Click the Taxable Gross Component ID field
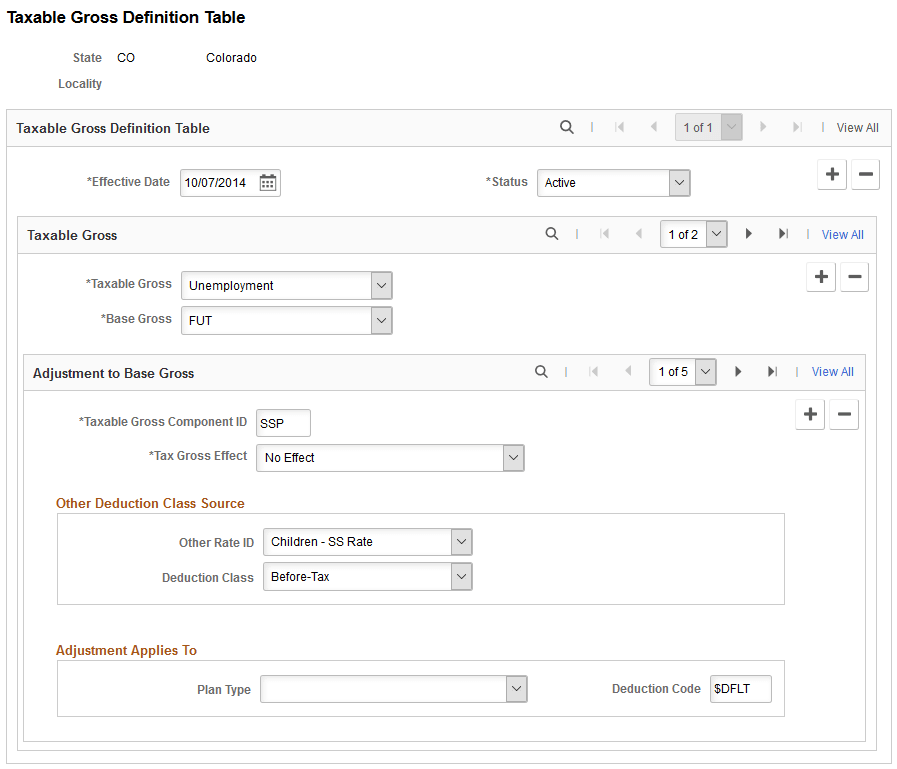This screenshot has width=897, height=769. click(x=283, y=423)
